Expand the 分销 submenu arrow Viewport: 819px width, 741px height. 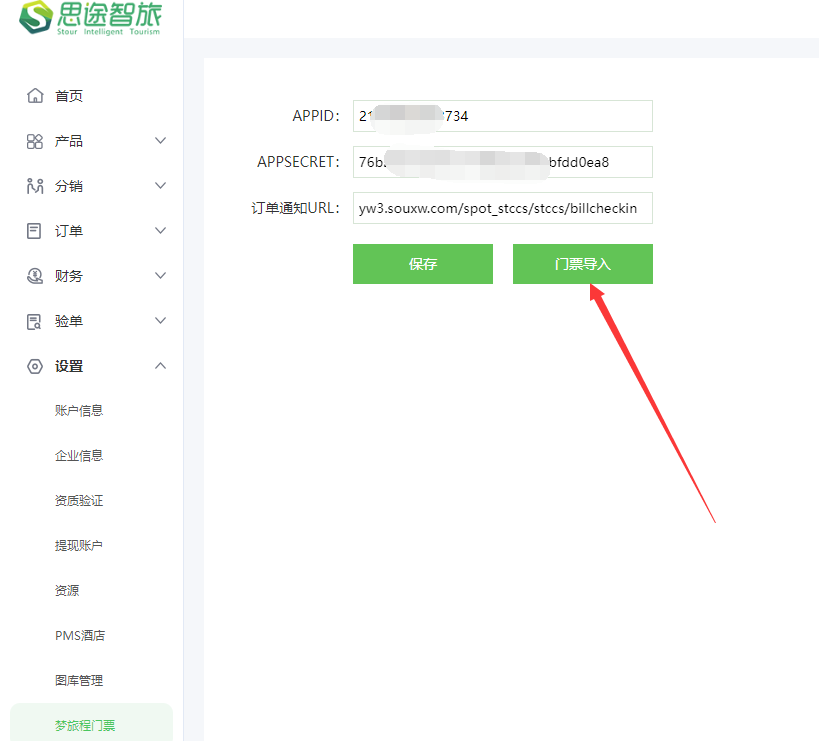(x=160, y=186)
